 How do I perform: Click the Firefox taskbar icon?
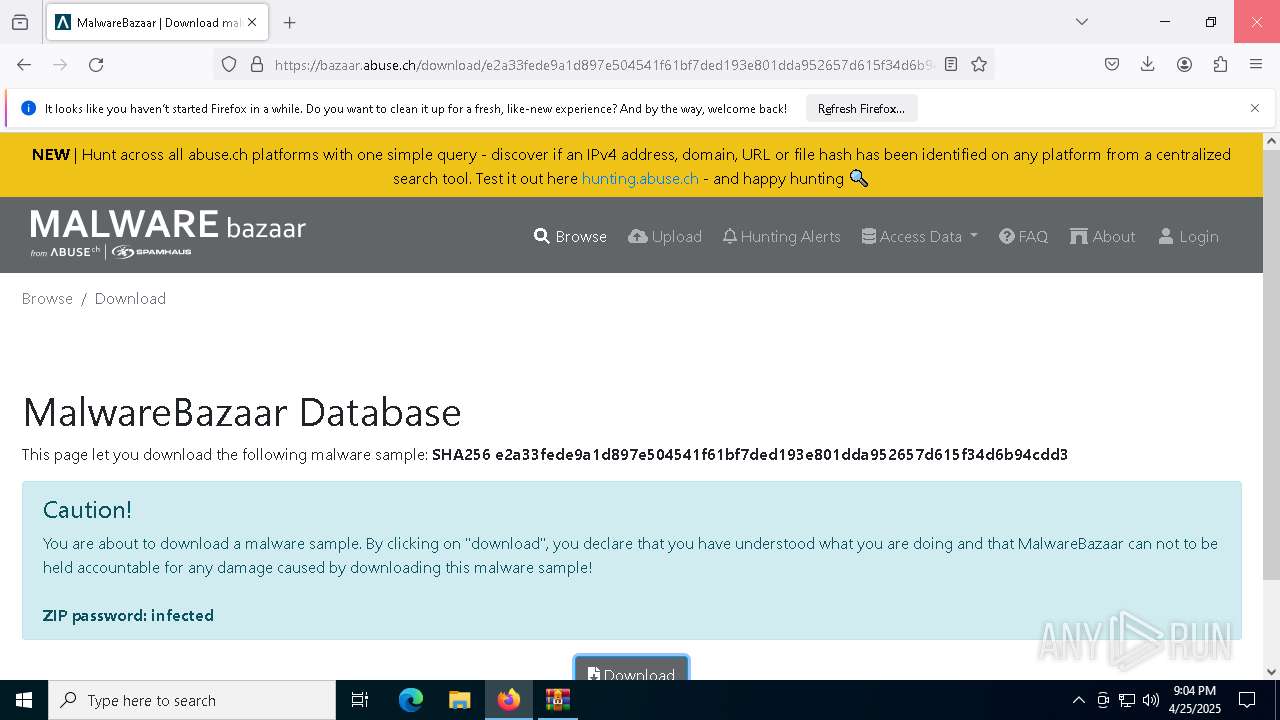(x=509, y=700)
